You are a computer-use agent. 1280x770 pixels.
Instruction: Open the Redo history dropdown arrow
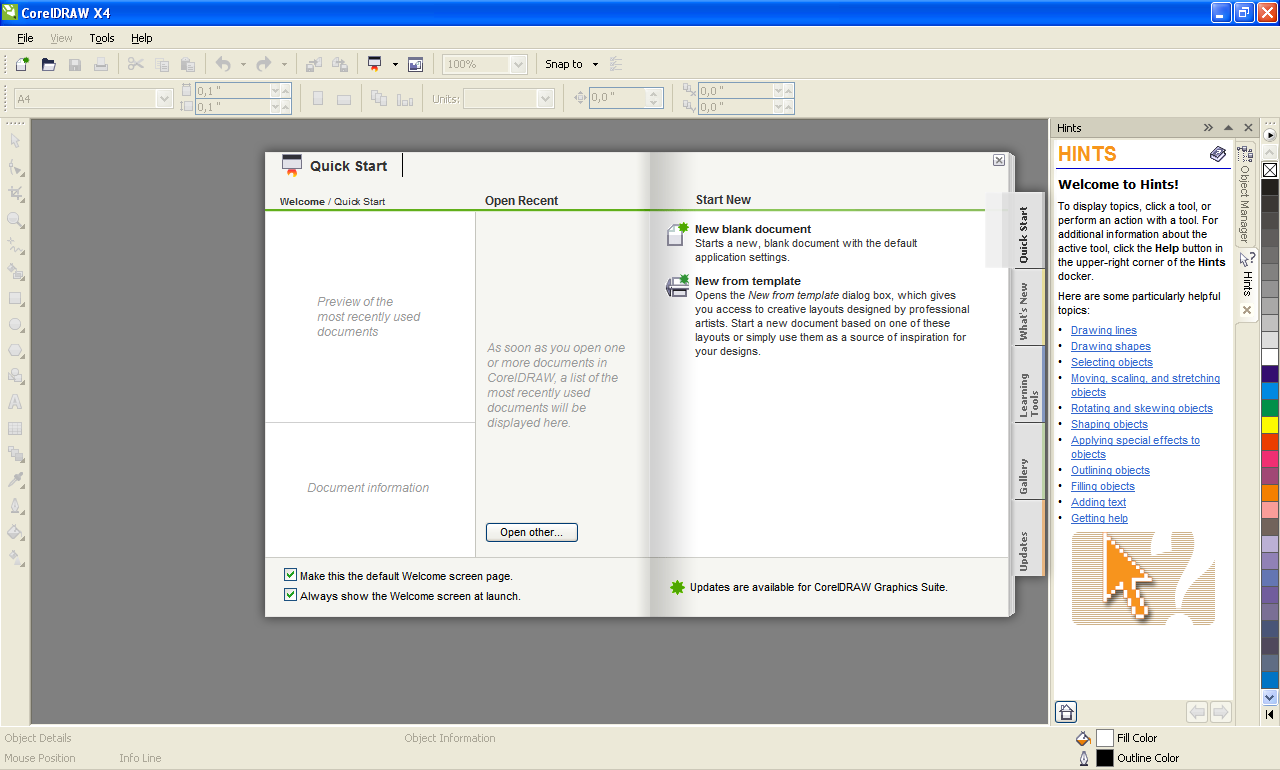pos(284,64)
